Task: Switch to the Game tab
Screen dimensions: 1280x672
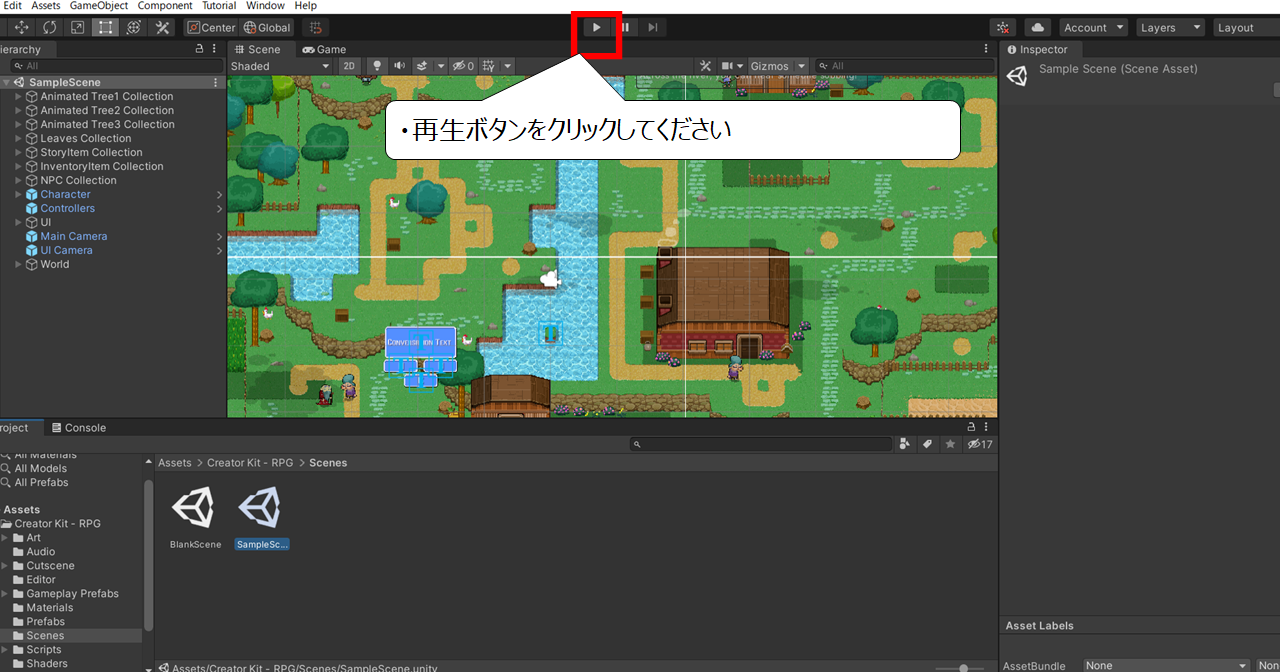Action: point(324,49)
